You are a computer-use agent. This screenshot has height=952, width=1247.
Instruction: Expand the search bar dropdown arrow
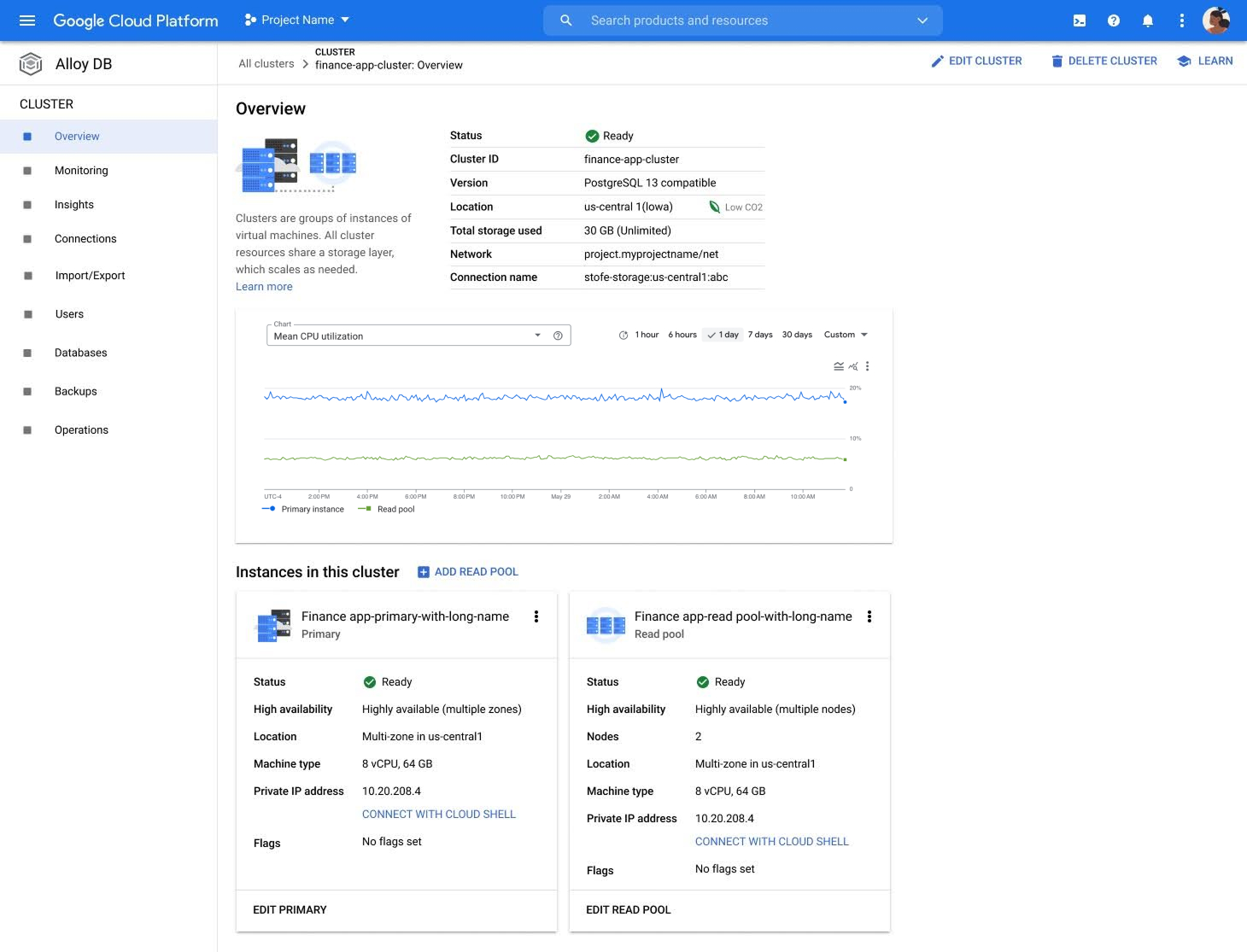coord(922,20)
